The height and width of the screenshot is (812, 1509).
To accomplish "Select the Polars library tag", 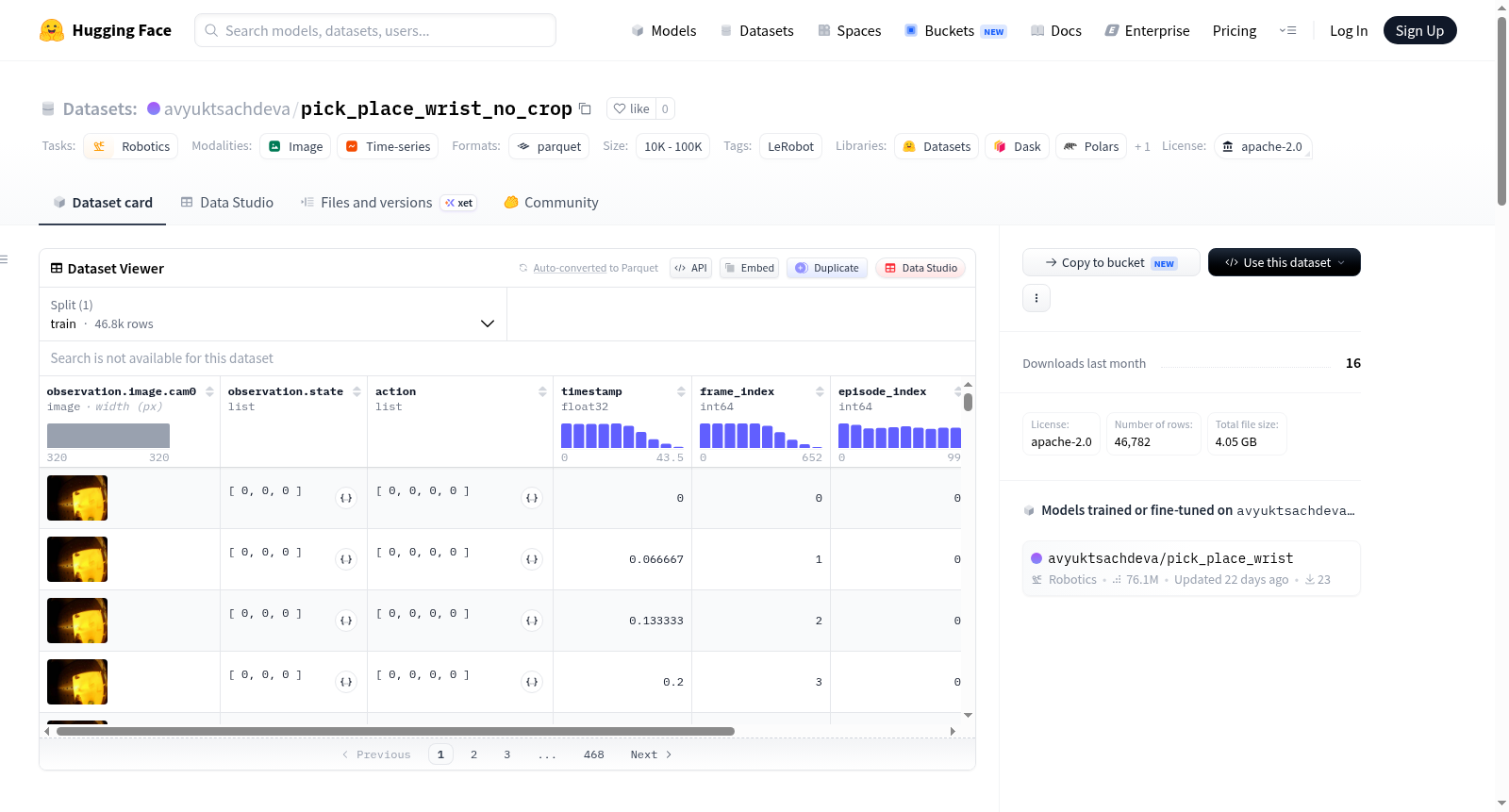I will pyautogui.click(x=1091, y=146).
